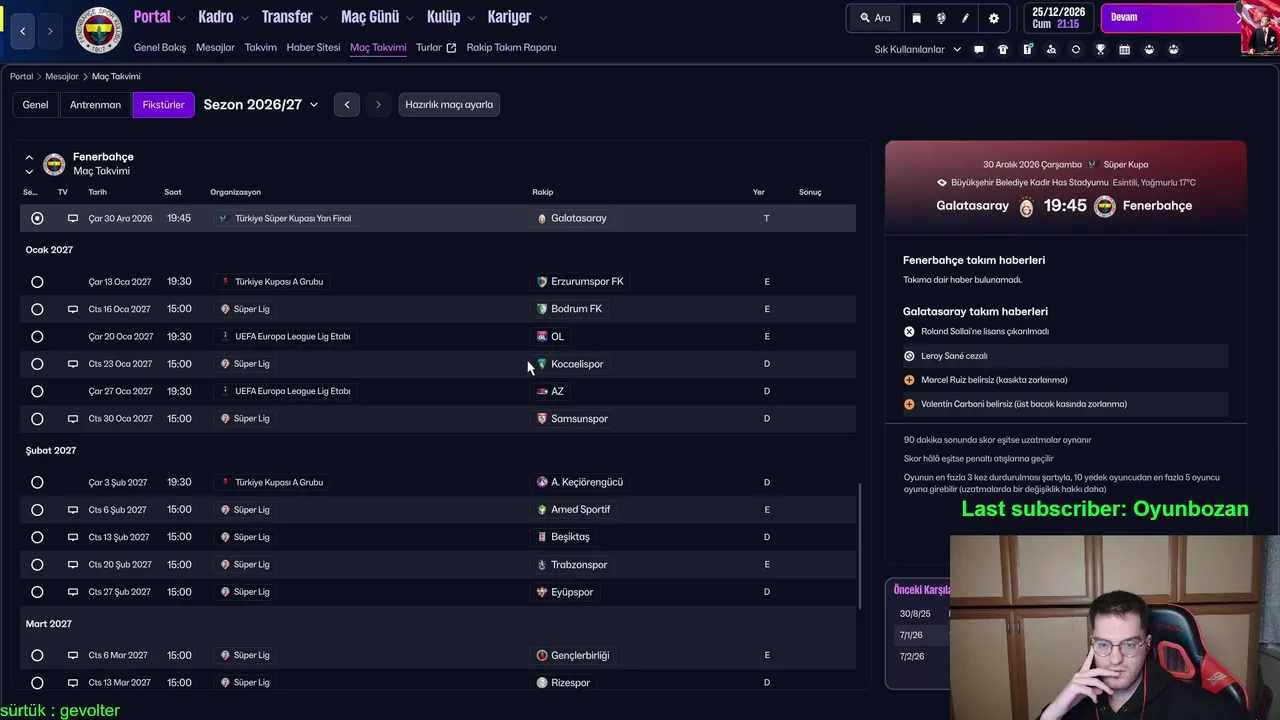1280x720 pixels.
Task: Select the radio button for Galatasaray fixture
Action: click(x=37, y=218)
